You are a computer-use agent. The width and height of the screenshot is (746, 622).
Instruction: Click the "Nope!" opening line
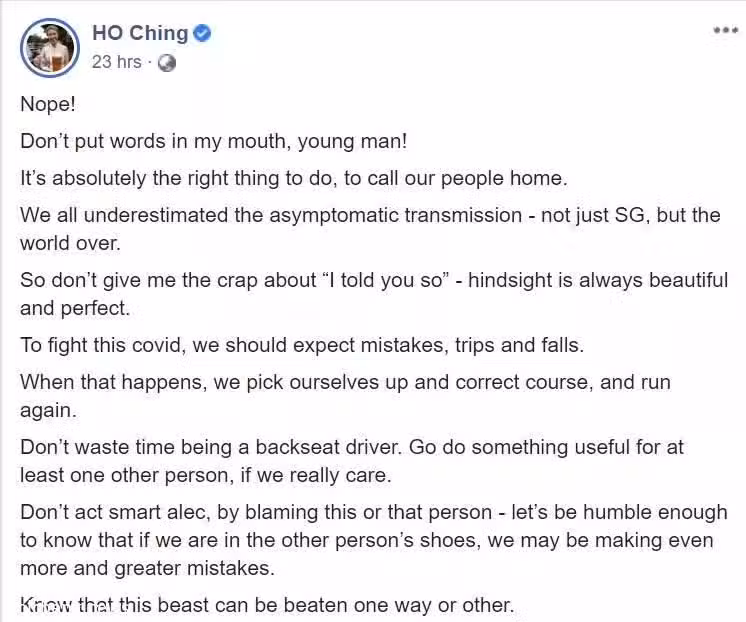click(48, 104)
